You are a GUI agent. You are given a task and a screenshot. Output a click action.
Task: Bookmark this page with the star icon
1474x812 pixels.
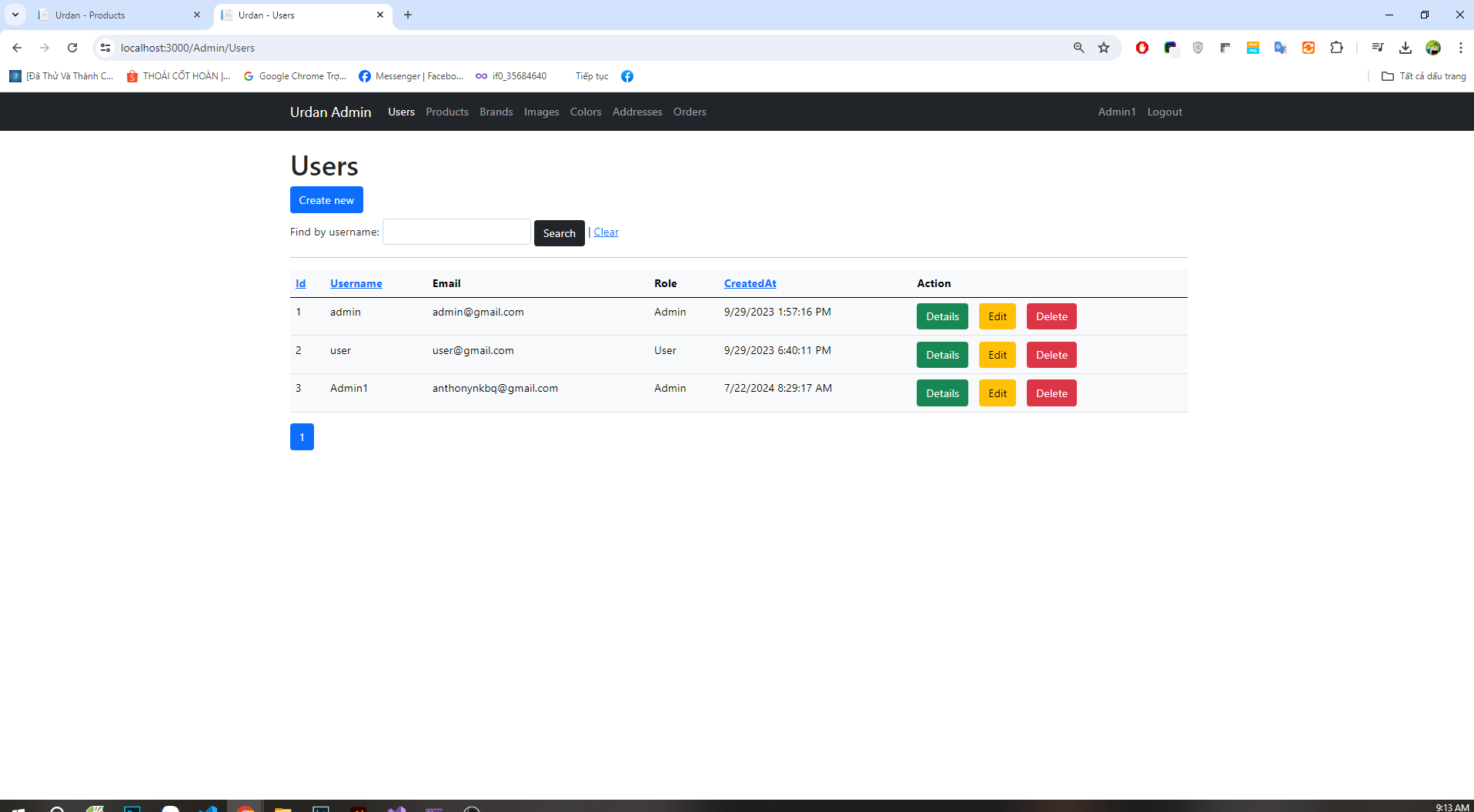pyautogui.click(x=1104, y=48)
